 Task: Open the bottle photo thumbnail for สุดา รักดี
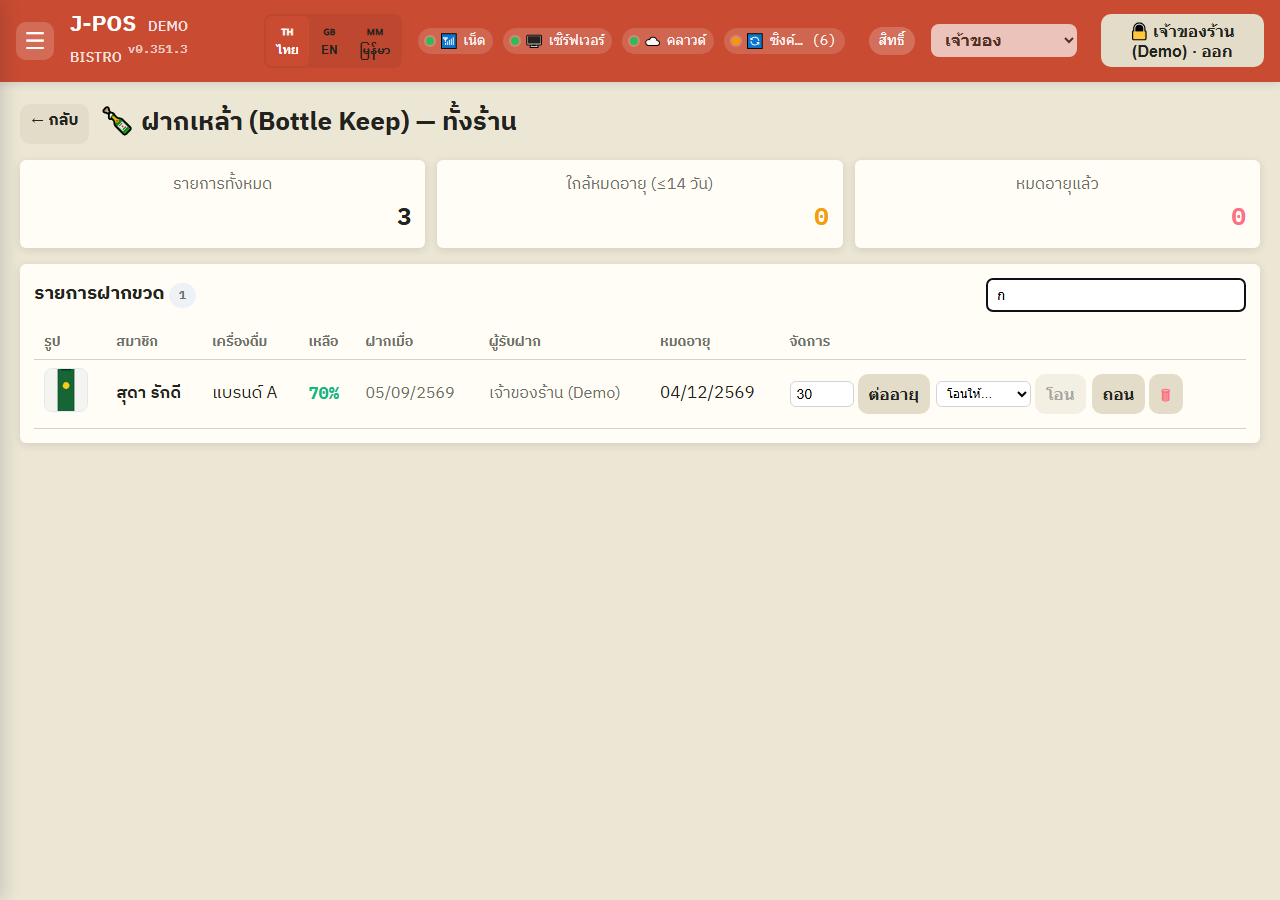(66, 390)
